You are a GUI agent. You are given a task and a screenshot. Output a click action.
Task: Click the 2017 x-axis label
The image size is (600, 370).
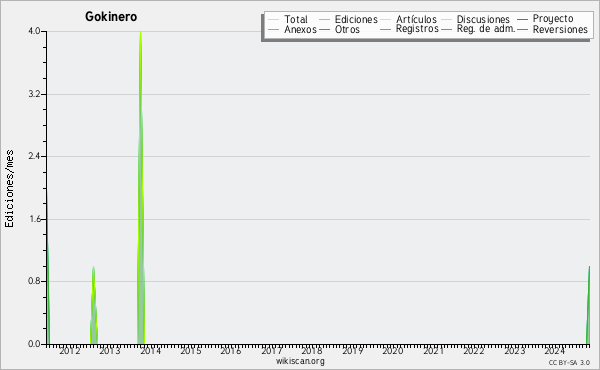[272, 351]
